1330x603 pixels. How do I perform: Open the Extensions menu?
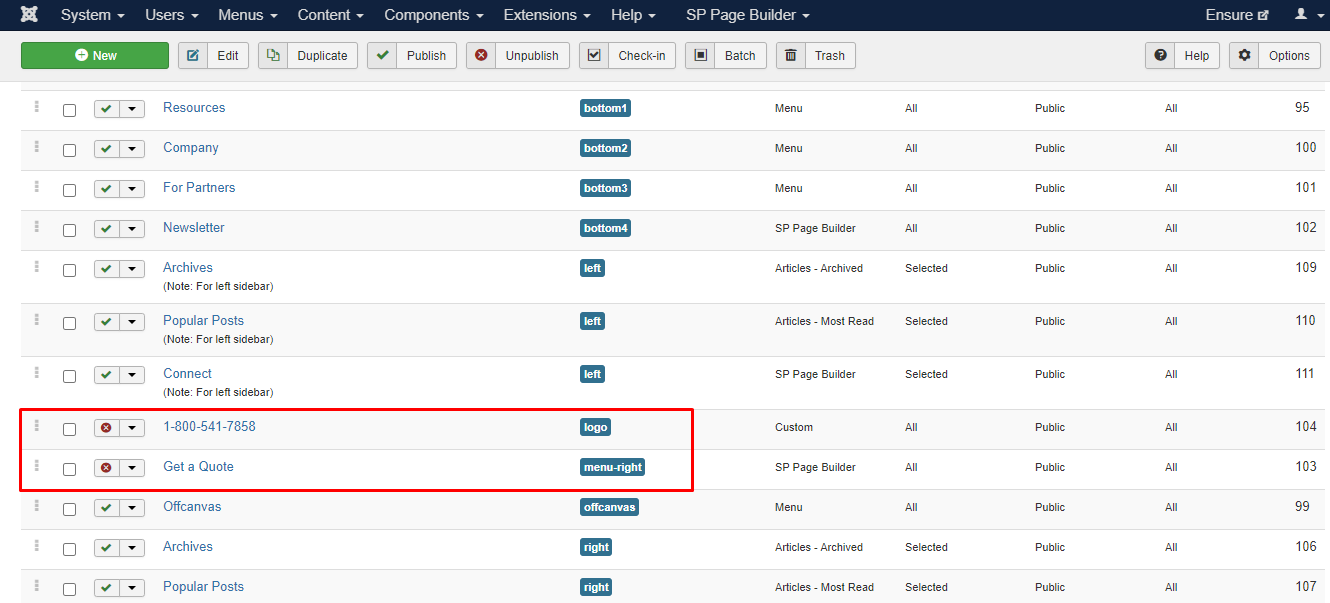546,15
